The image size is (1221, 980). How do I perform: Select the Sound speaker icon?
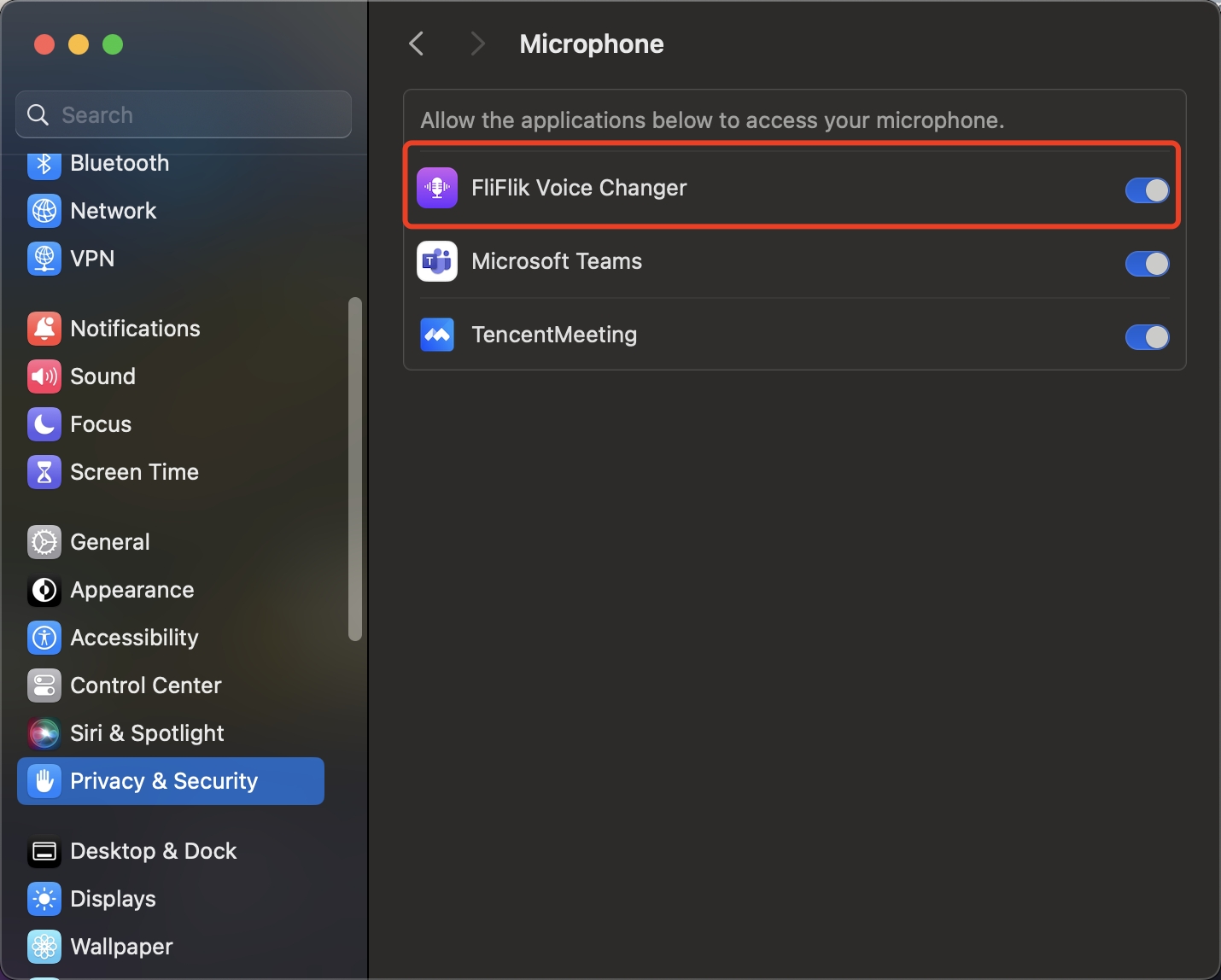(x=44, y=376)
